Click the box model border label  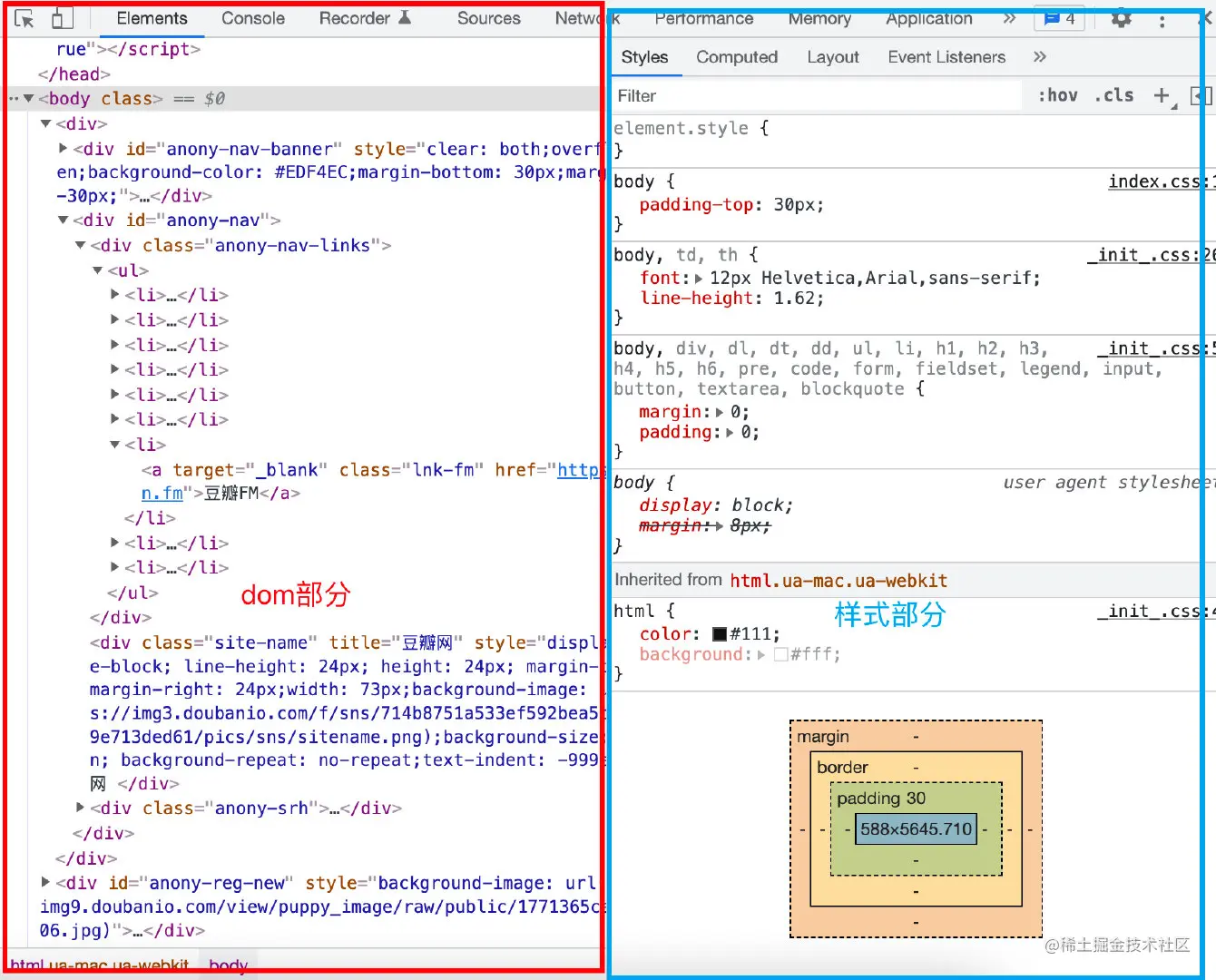pos(842,768)
